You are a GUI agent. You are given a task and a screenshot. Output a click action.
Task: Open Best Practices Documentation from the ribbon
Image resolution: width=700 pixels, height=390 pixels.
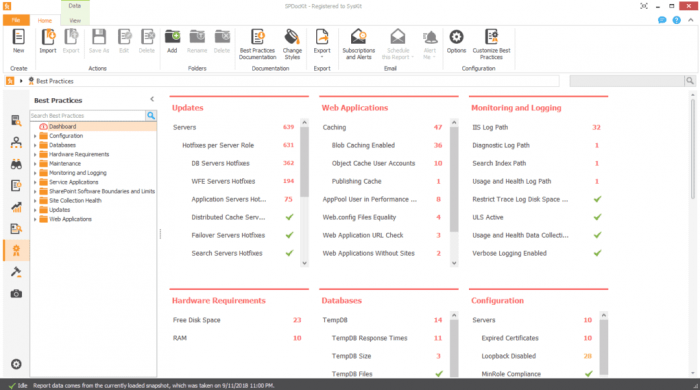tap(258, 44)
